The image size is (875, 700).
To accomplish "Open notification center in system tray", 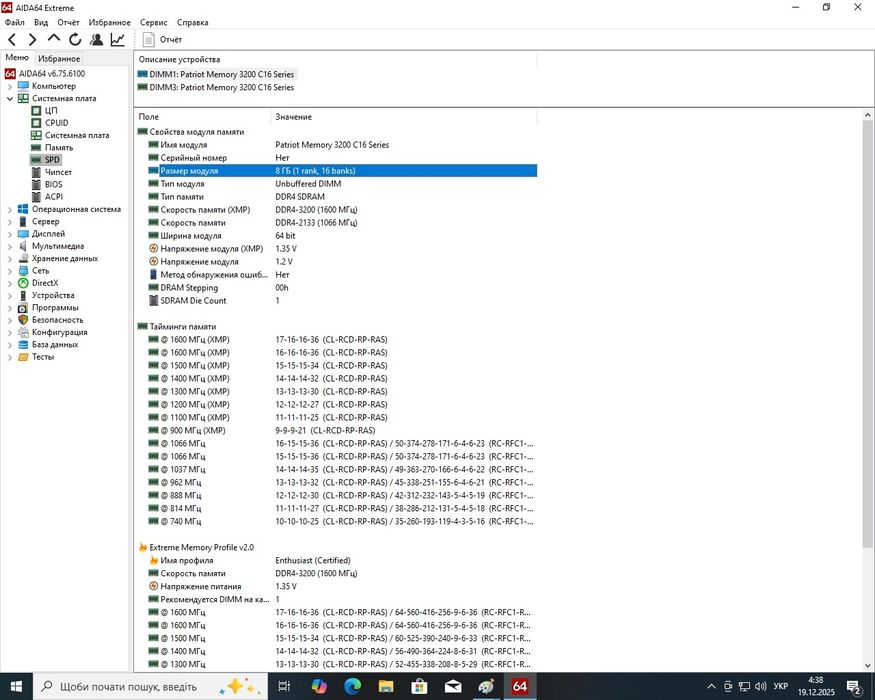I will 854,687.
